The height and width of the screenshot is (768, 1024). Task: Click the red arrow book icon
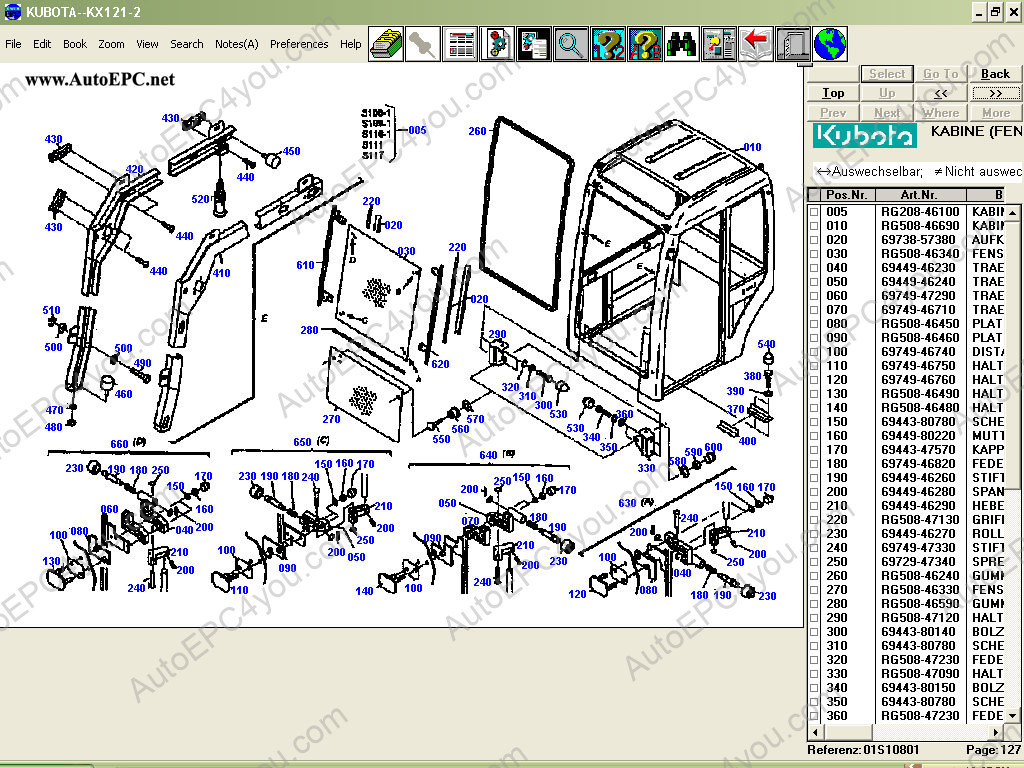pos(756,44)
